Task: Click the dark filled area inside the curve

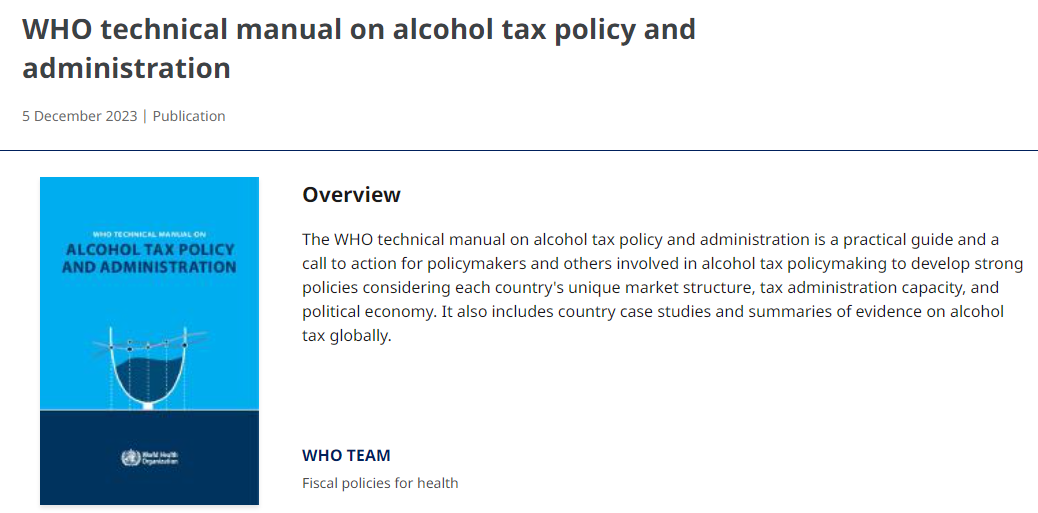Action: click(x=148, y=378)
